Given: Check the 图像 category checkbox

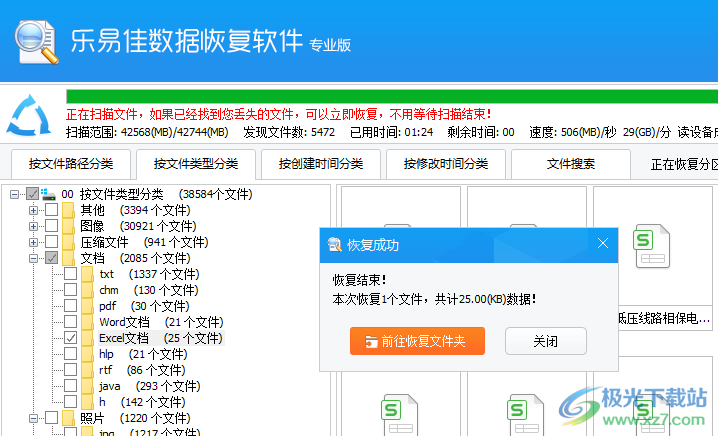Looking at the screenshot, I should pyautogui.click(x=52, y=226).
